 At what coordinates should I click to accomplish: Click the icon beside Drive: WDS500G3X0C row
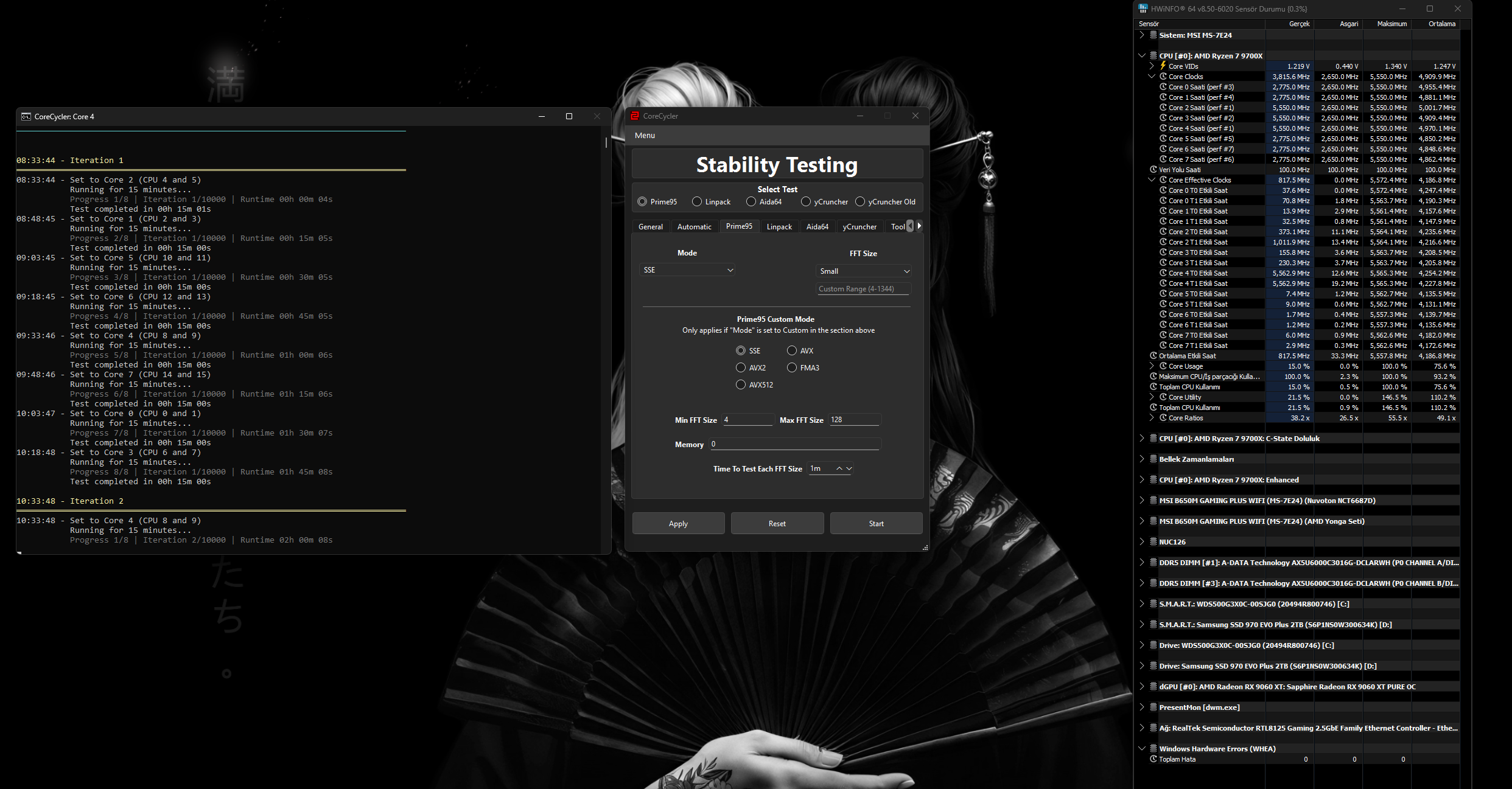(x=1153, y=645)
